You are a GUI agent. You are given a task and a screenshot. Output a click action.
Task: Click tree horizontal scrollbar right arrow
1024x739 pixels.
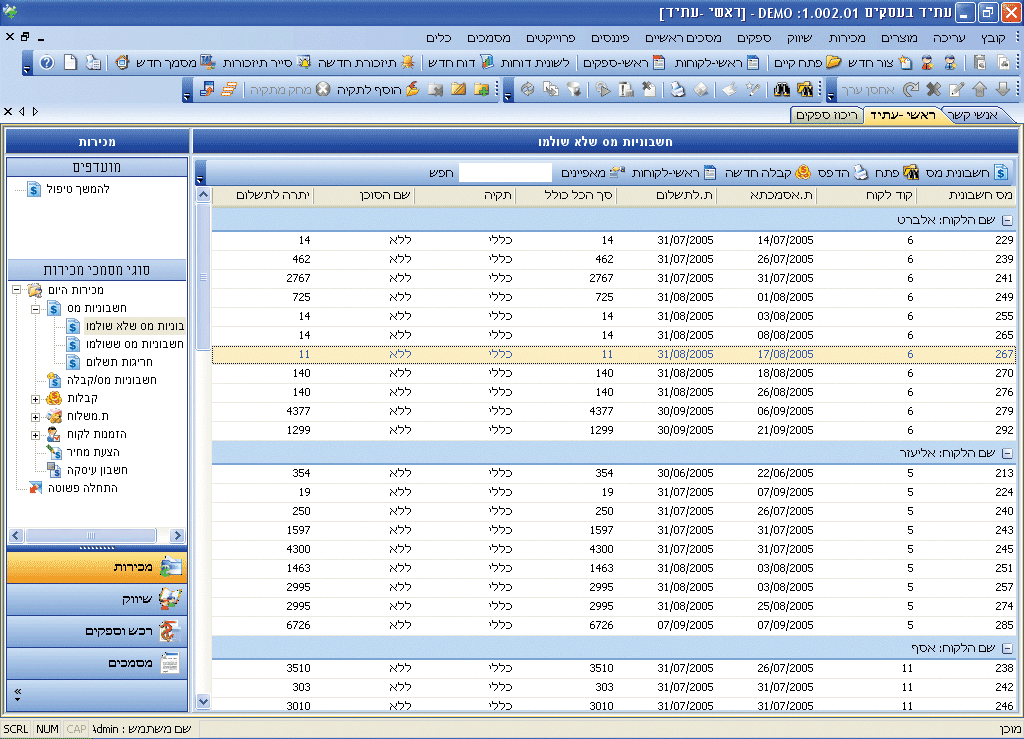click(176, 535)
